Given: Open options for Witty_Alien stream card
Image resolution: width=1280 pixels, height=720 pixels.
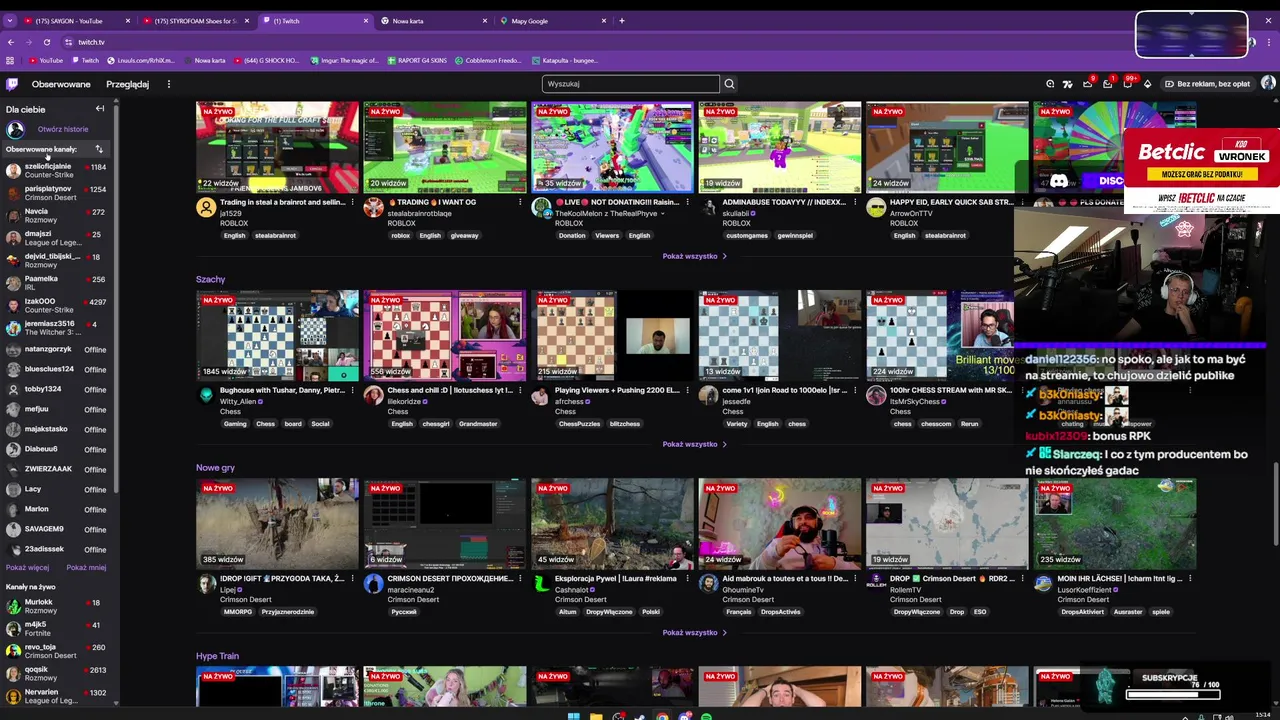Looking at the screenshot, I should tap(352, 390).
